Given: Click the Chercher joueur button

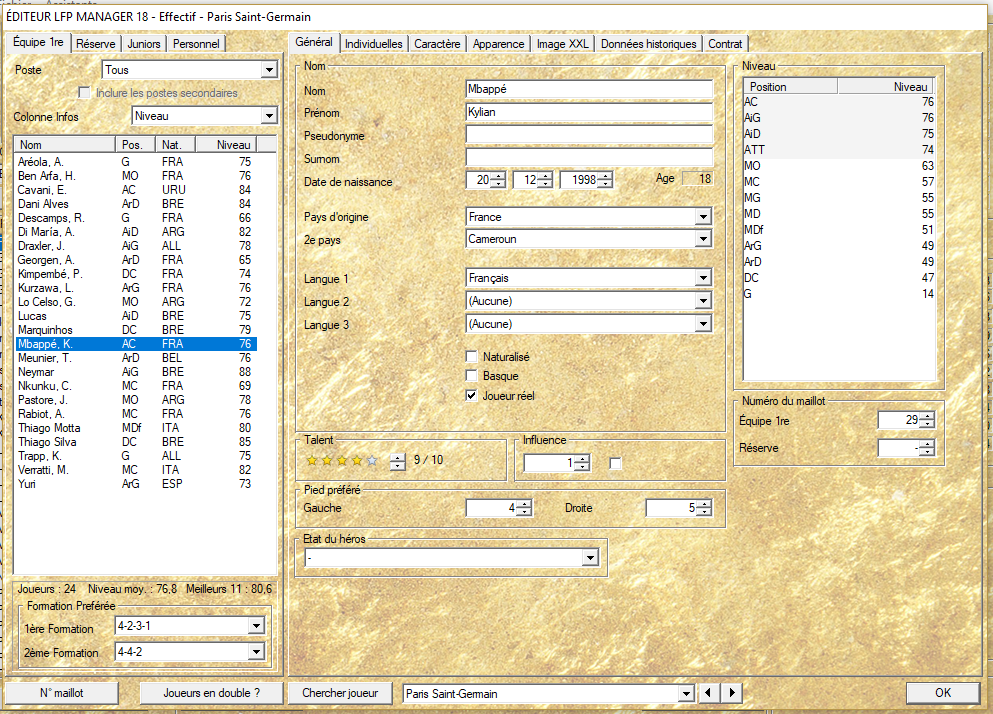Looking at the screenshot, I should click(340, 693).
